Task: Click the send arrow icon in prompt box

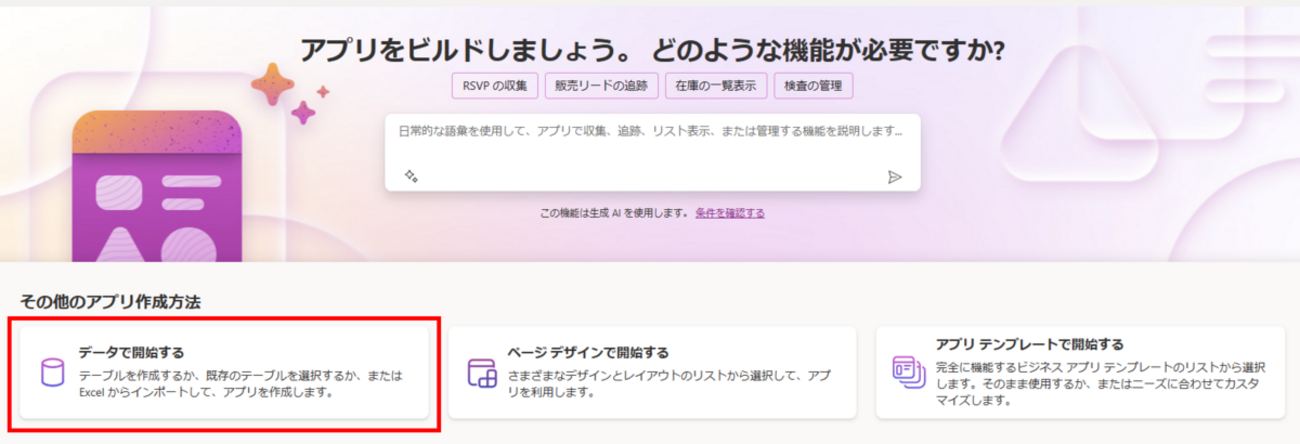Action: pos(895,177)
